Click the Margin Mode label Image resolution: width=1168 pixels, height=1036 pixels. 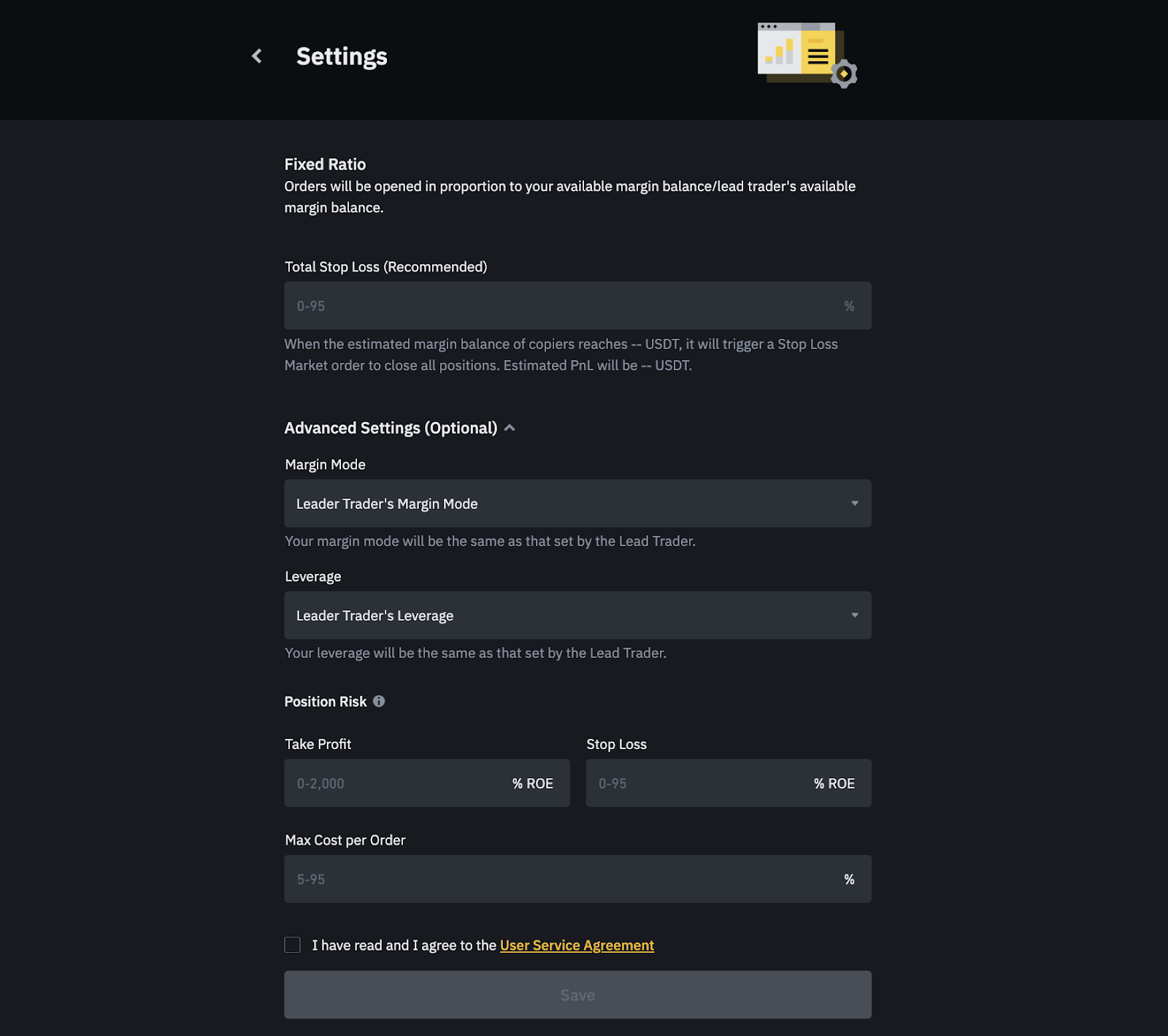[x=325, y=464]
